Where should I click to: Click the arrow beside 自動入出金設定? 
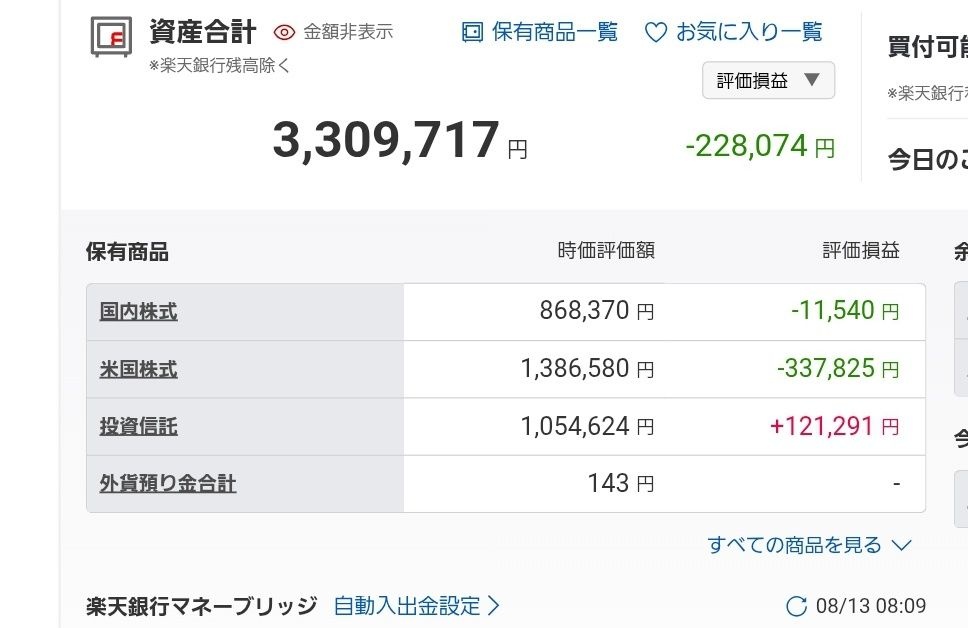coord(493,606)
